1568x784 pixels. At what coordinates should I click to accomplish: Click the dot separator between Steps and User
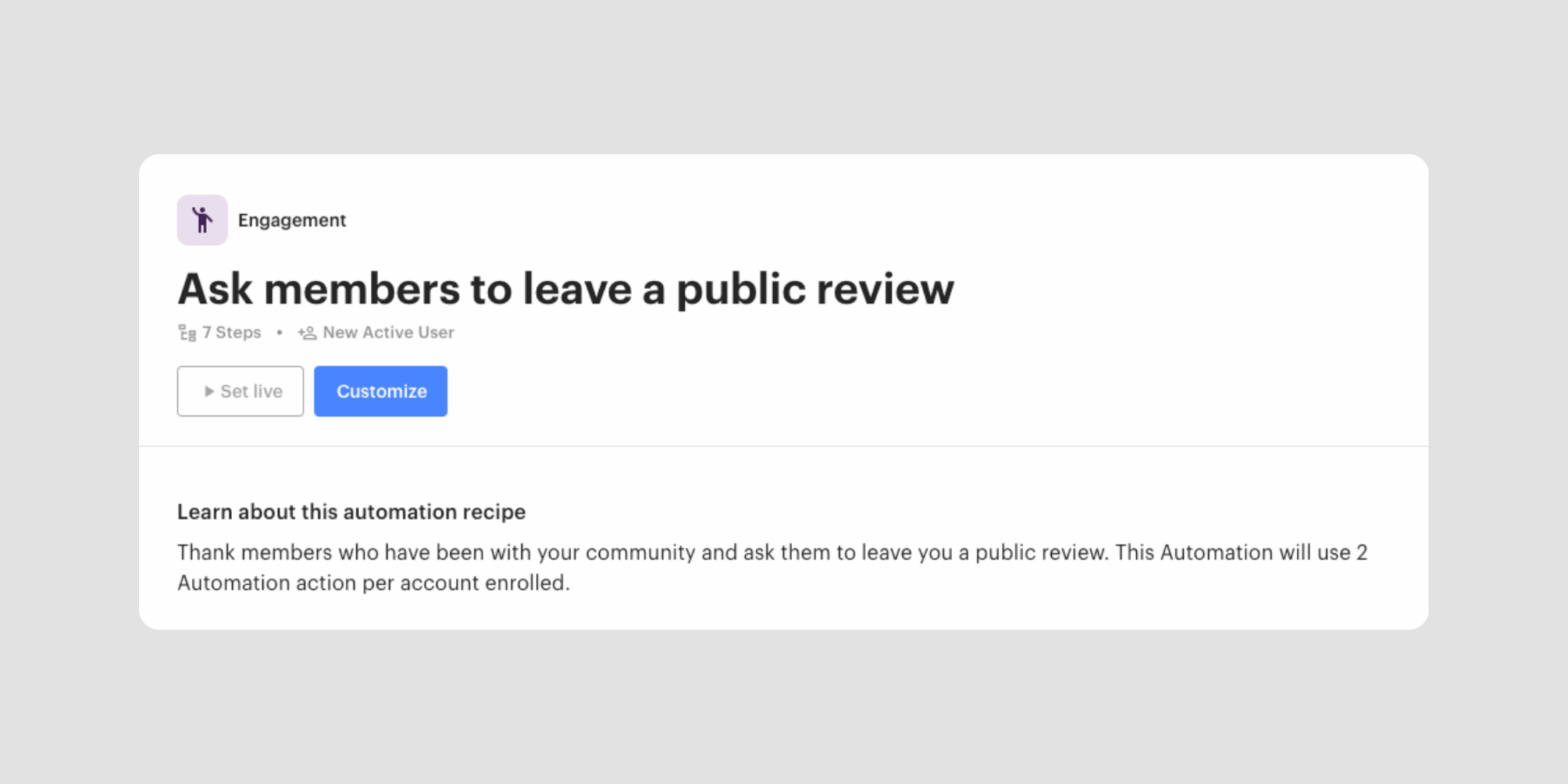click(279, 333)
